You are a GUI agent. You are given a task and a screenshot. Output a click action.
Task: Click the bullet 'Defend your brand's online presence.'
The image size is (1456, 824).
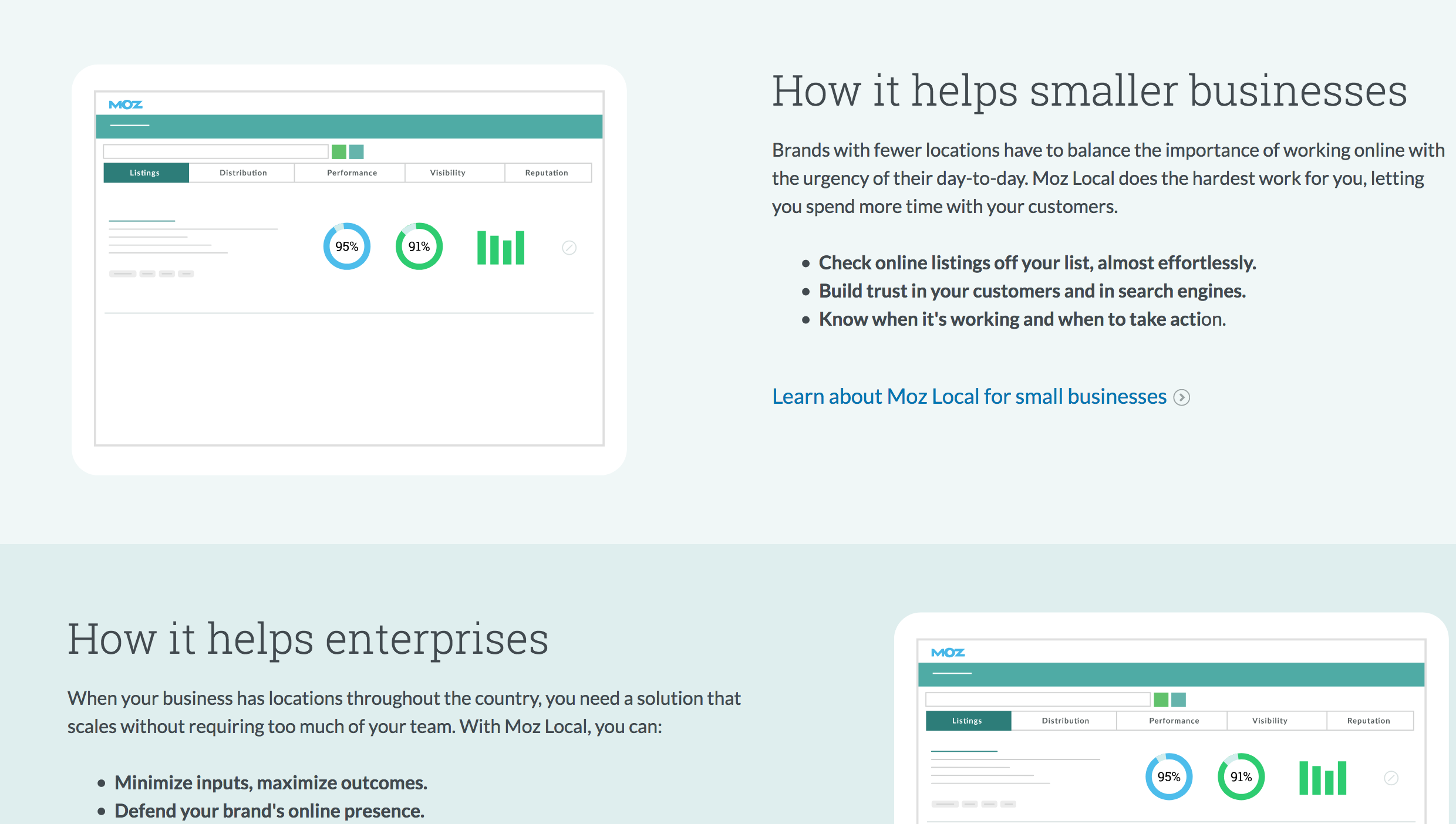pos(269,811)
